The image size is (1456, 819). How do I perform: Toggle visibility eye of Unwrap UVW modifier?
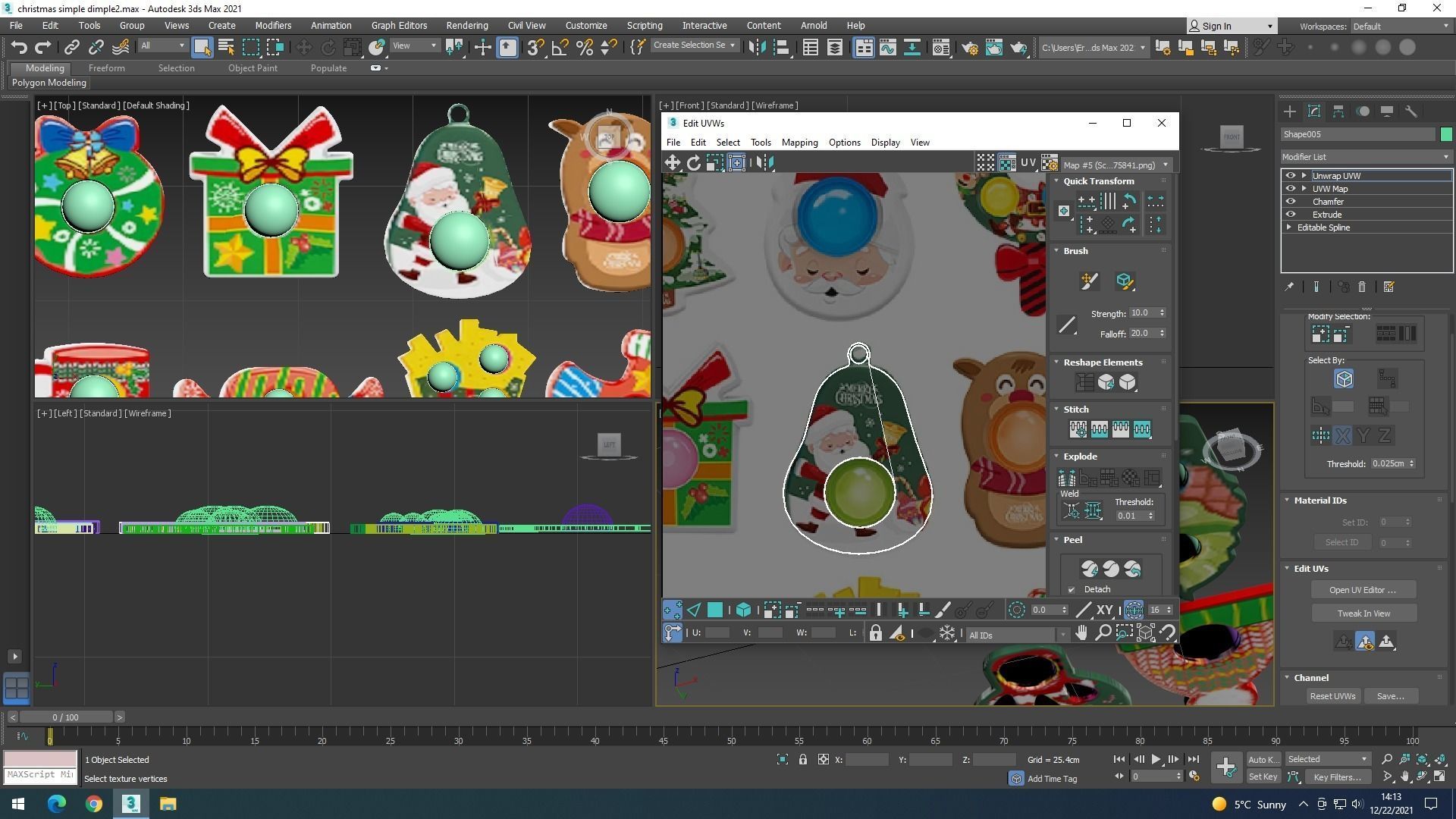(1291, 176)
